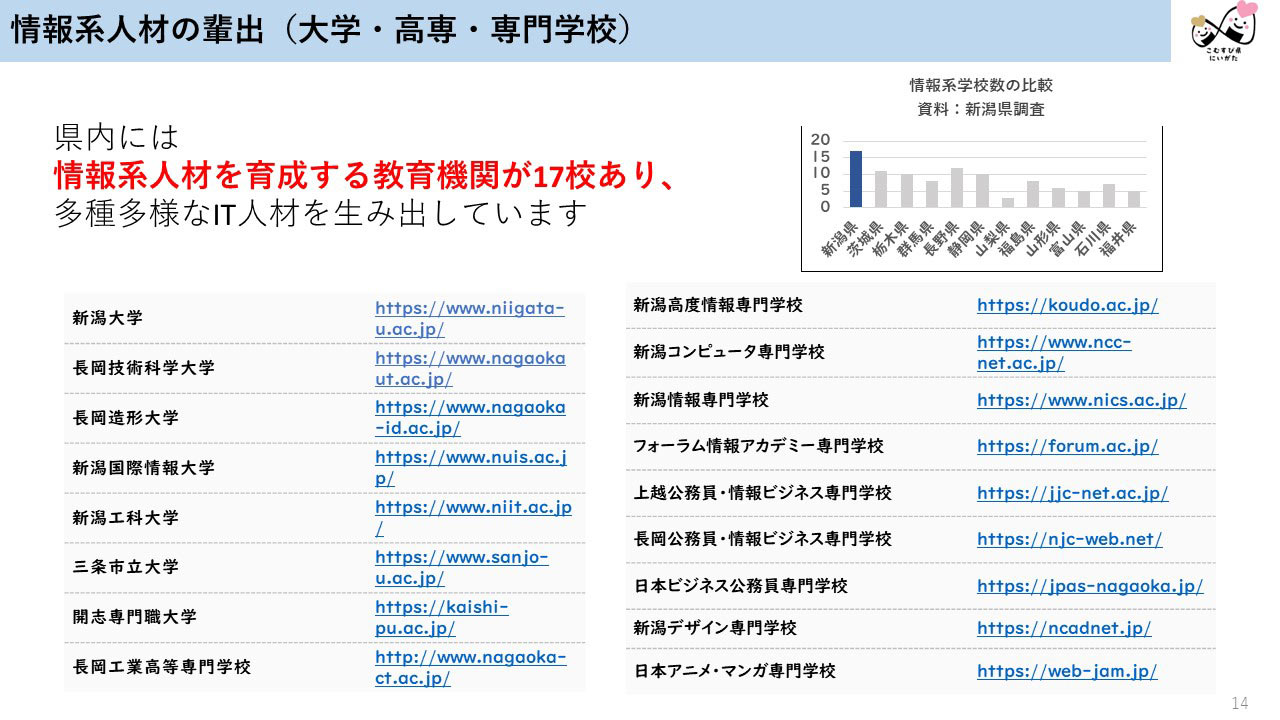This screenshot has width=1280, height=720.
Task: Open the jpas-nagaoka.jp link
Action: 1090,586
